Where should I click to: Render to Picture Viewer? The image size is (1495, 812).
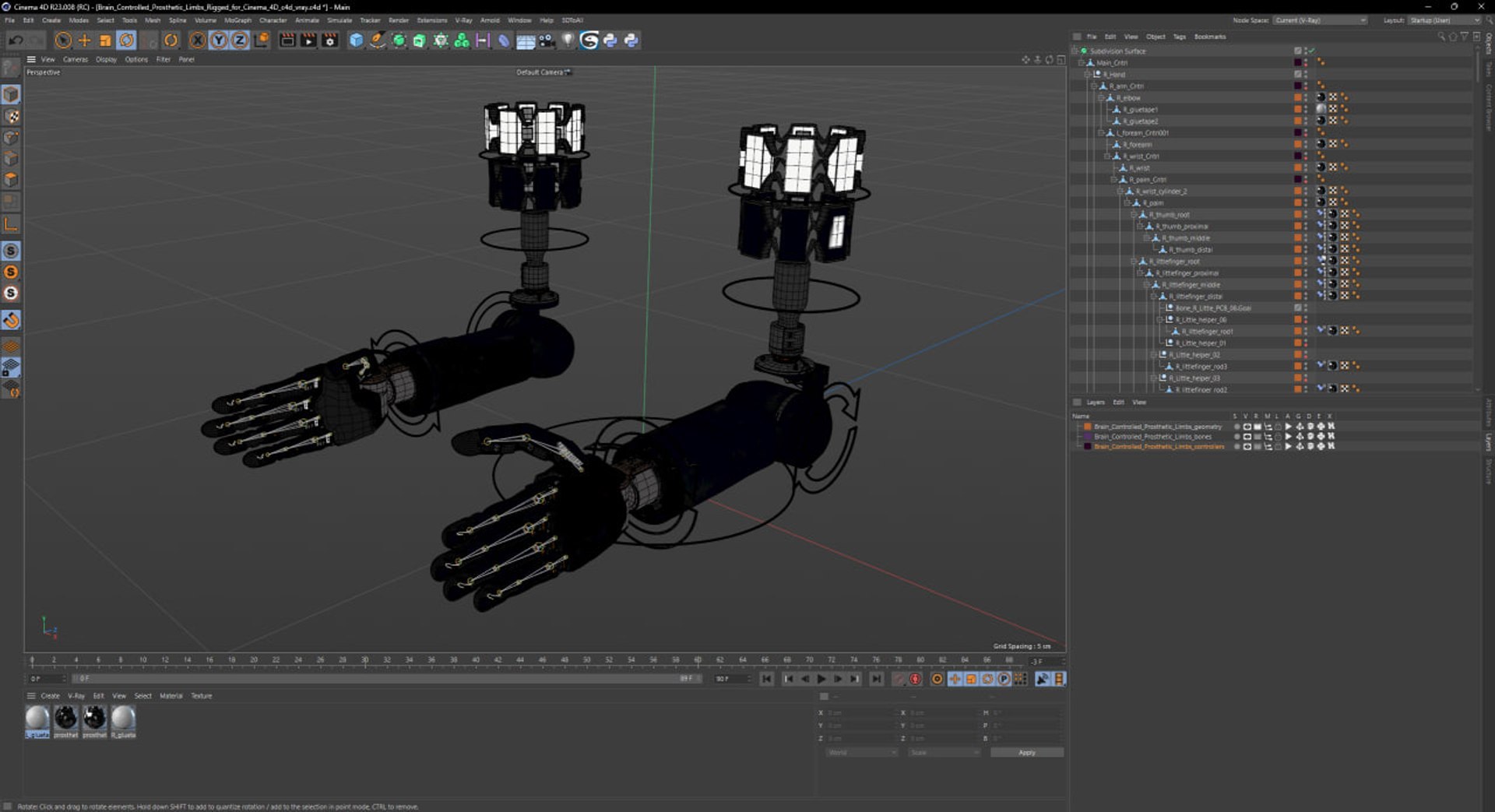[308, 40]
